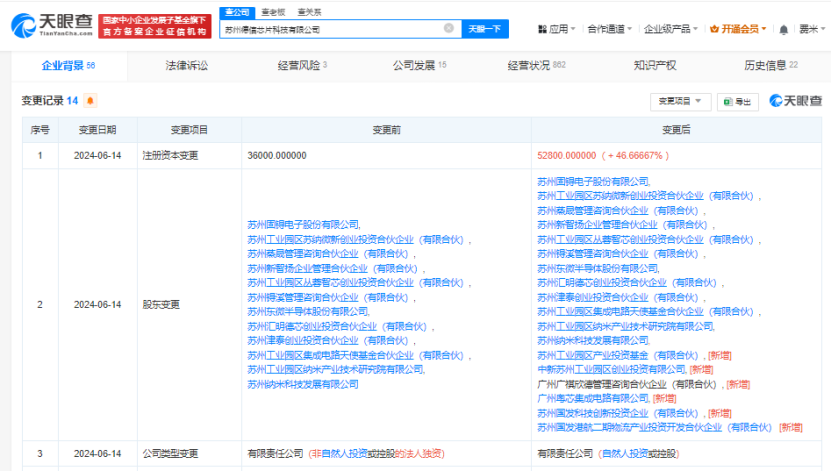Open first shareholder link in 变更前 column

point(303,225)
